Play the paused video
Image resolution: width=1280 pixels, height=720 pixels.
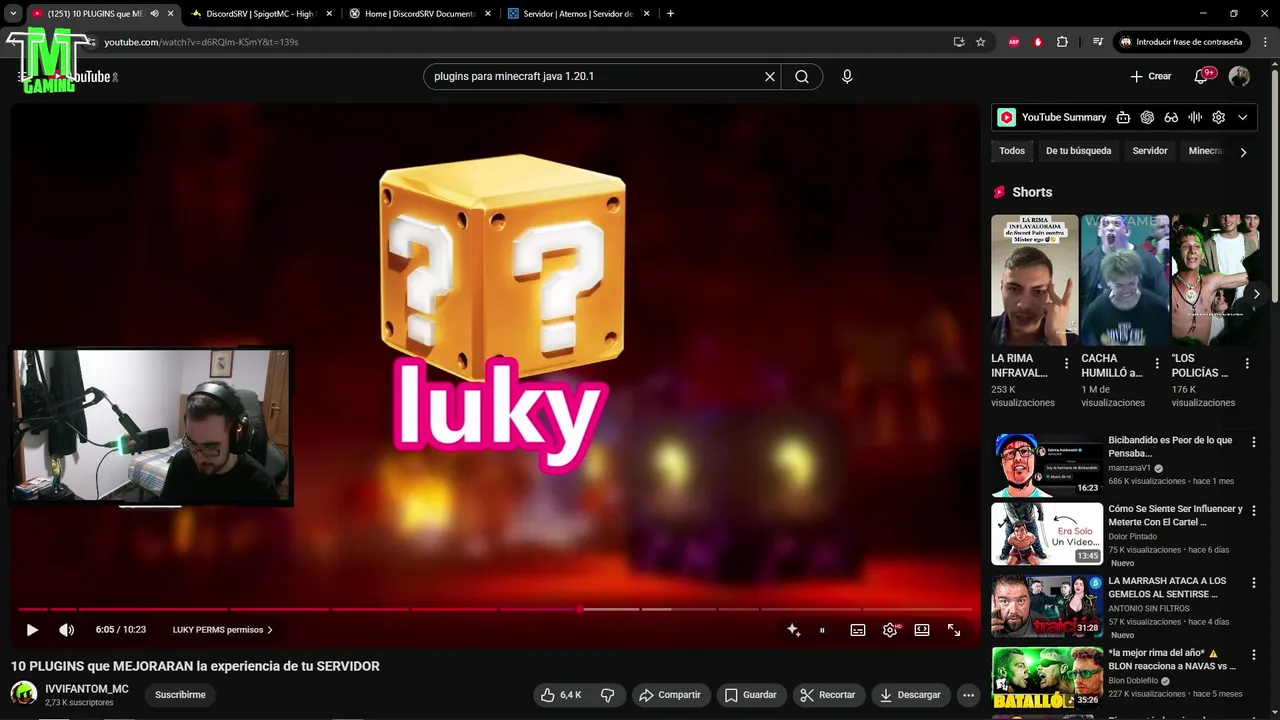32,630
